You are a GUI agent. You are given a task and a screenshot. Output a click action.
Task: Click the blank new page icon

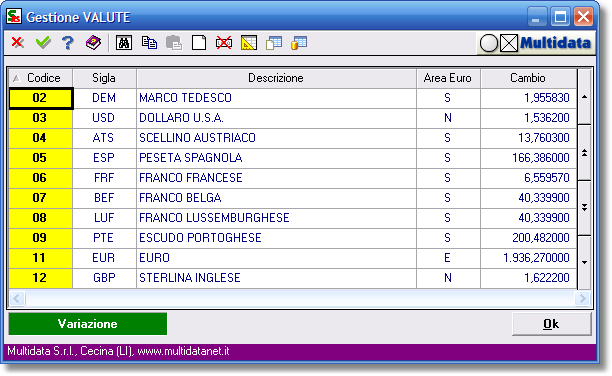[x=199, y=43]
